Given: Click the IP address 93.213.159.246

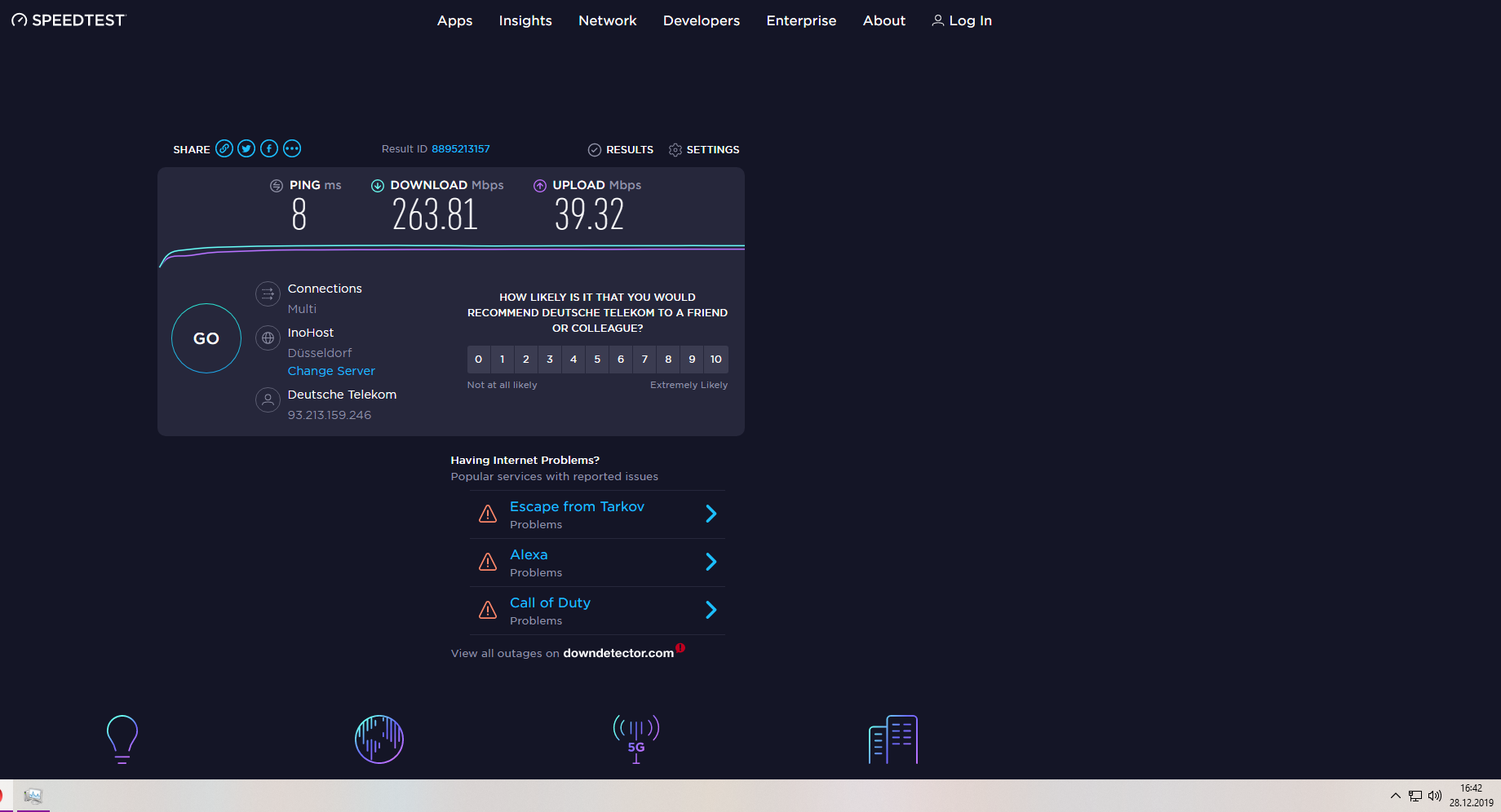Looking at the screenshot, I should click(330, 415).
